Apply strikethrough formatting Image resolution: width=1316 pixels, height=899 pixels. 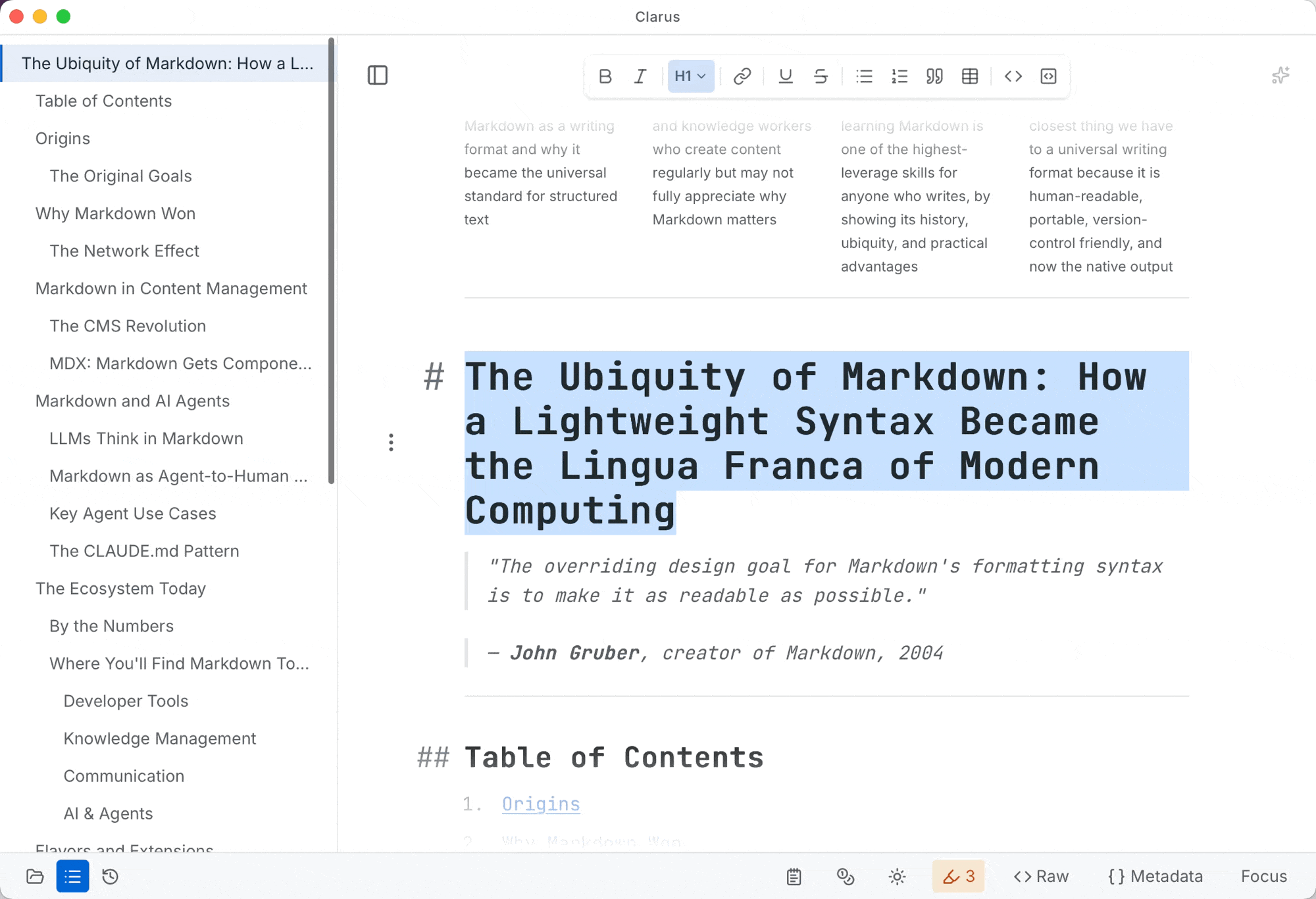pos(821,76)
